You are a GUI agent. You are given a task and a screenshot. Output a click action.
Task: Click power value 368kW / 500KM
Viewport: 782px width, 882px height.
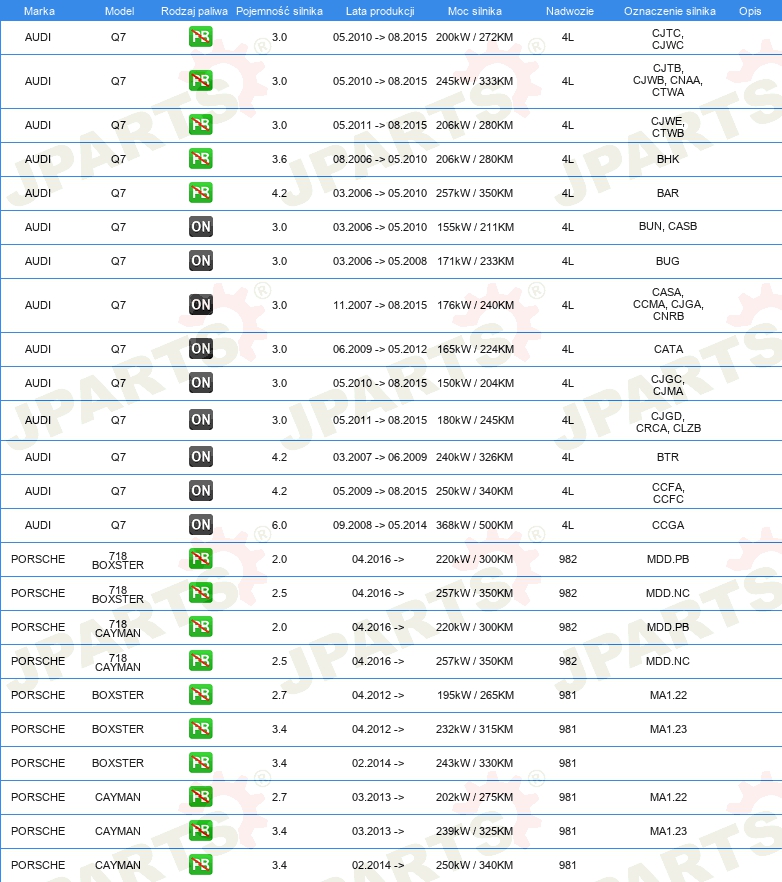(474, 525)
